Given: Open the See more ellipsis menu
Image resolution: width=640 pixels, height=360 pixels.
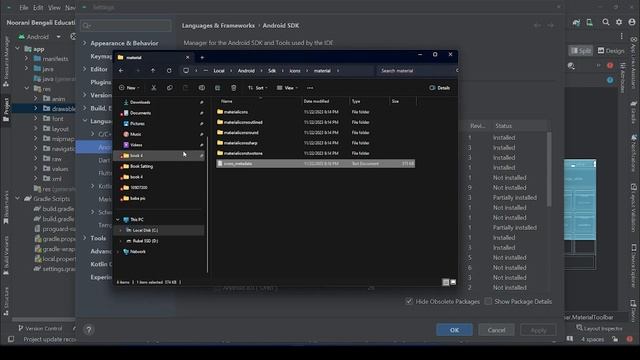Looking at the screenshot, I should 310,88.
